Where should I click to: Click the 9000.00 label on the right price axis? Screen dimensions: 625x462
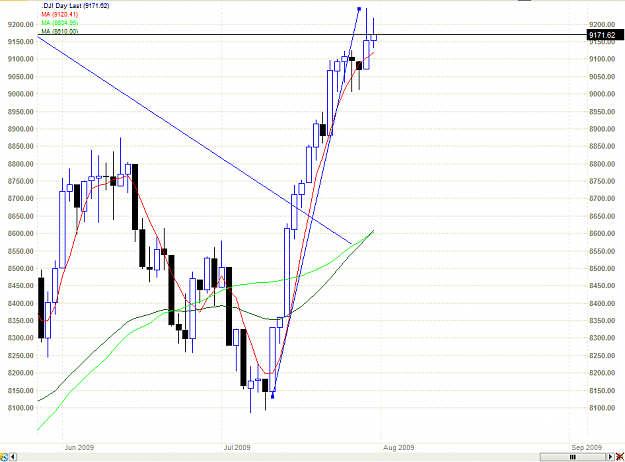point(602,94)
